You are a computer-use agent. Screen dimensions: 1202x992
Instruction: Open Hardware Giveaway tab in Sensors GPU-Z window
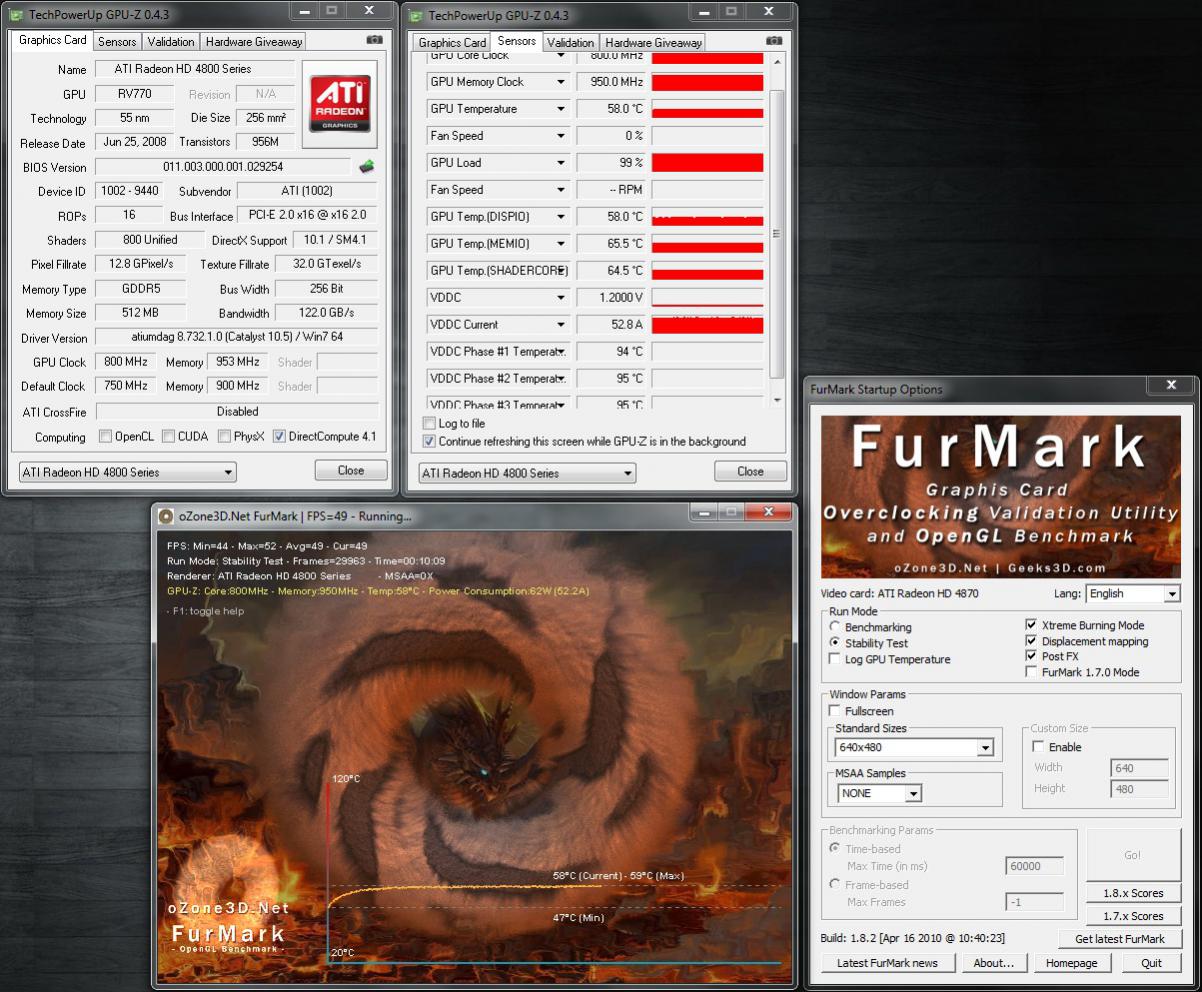coord(653,43)
